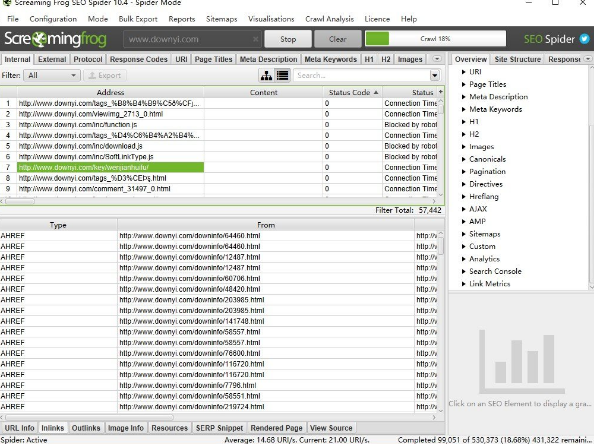The width and height of the screenshot is (594, 444).
Task: Sort by the Address column header
Action: pyautogui.click(x=110, y=92)
